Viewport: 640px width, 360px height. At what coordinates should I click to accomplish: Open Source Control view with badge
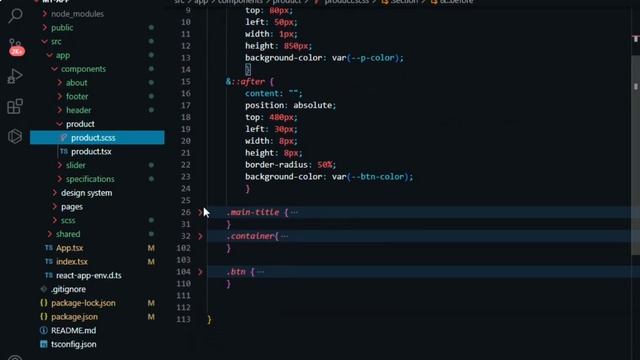point(16,47)
